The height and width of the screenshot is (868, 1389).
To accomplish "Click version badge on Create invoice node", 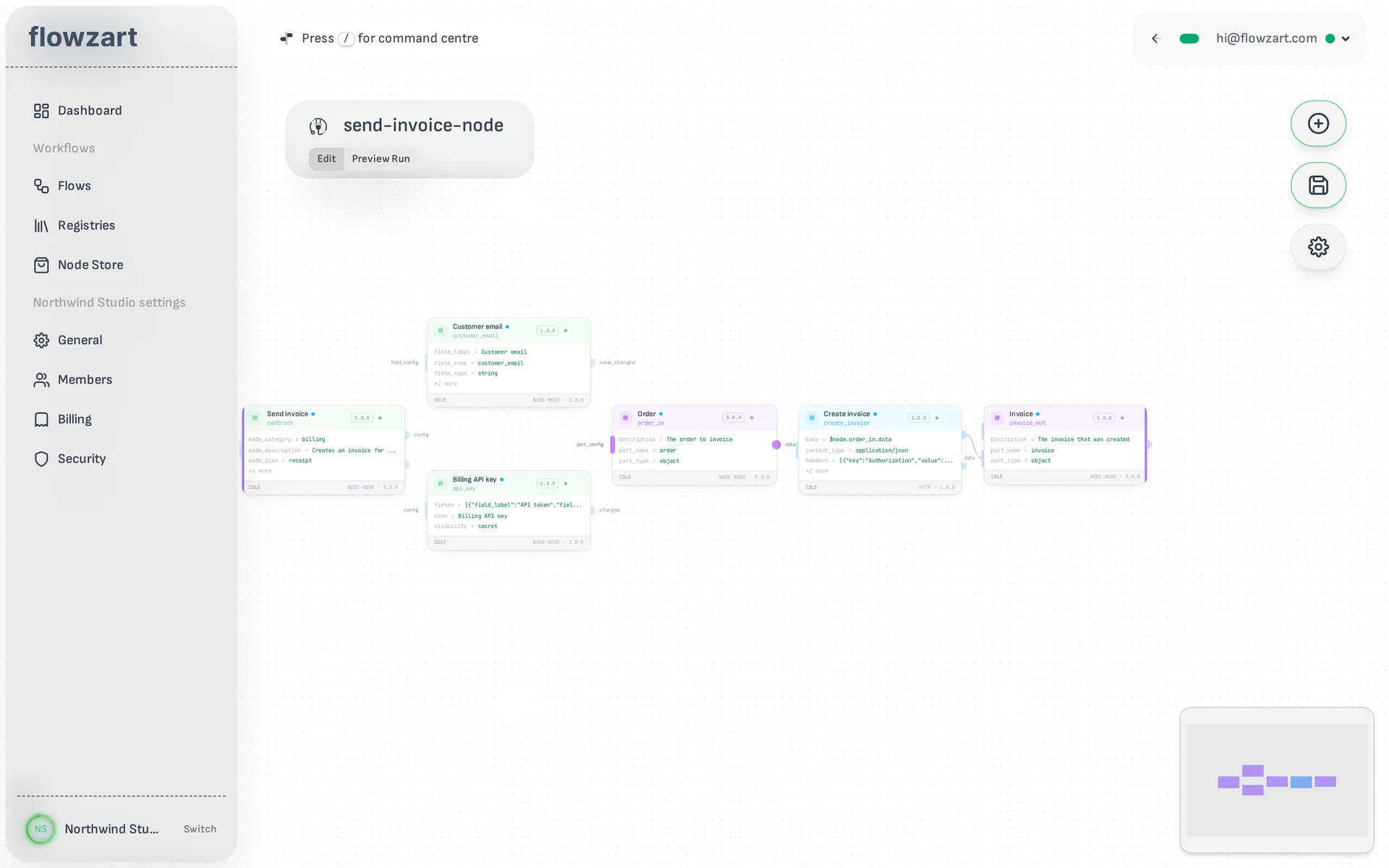I will [x=919, y=418].
